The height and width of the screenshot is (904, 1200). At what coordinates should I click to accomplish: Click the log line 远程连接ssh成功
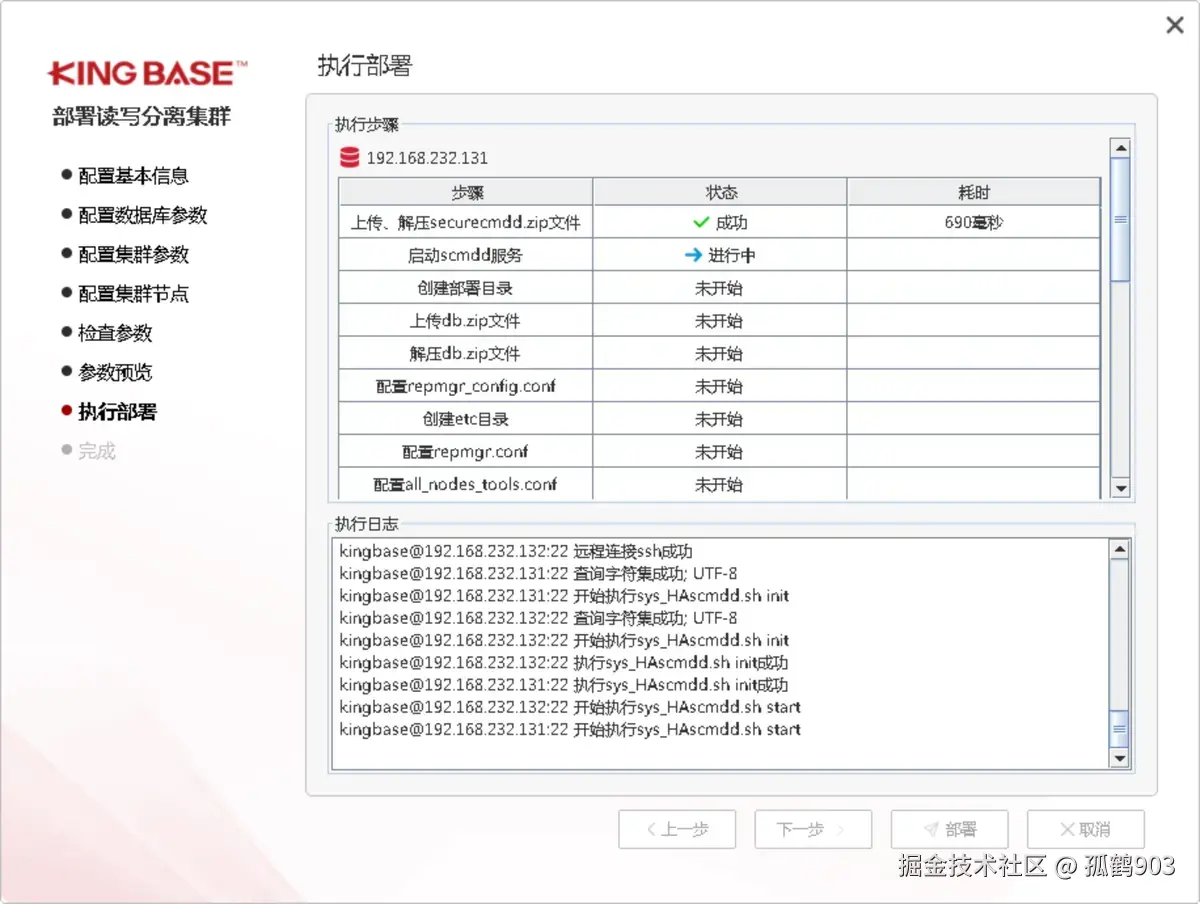point(516,551)
